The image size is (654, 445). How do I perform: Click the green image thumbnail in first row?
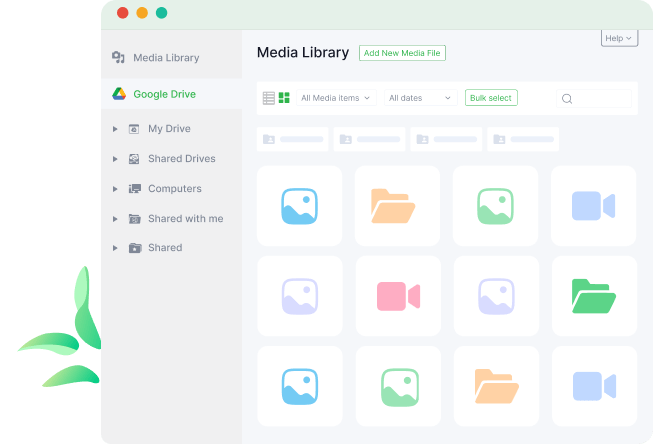(x=495, y=206)
